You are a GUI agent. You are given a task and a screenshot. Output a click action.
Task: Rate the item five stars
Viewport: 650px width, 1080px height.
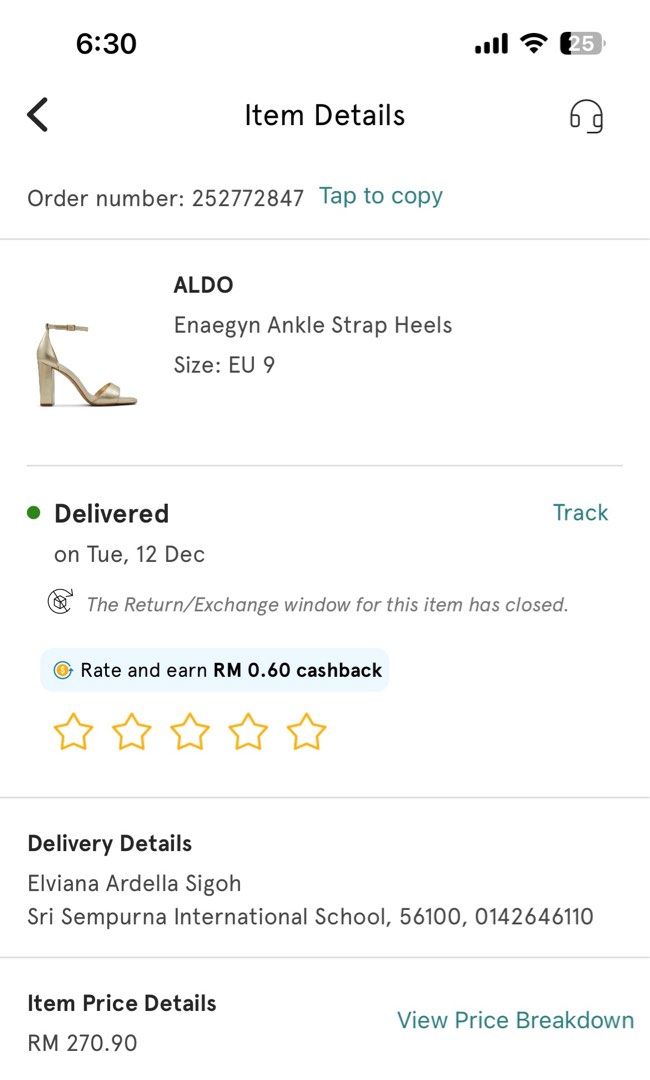(x=306, y=731)
